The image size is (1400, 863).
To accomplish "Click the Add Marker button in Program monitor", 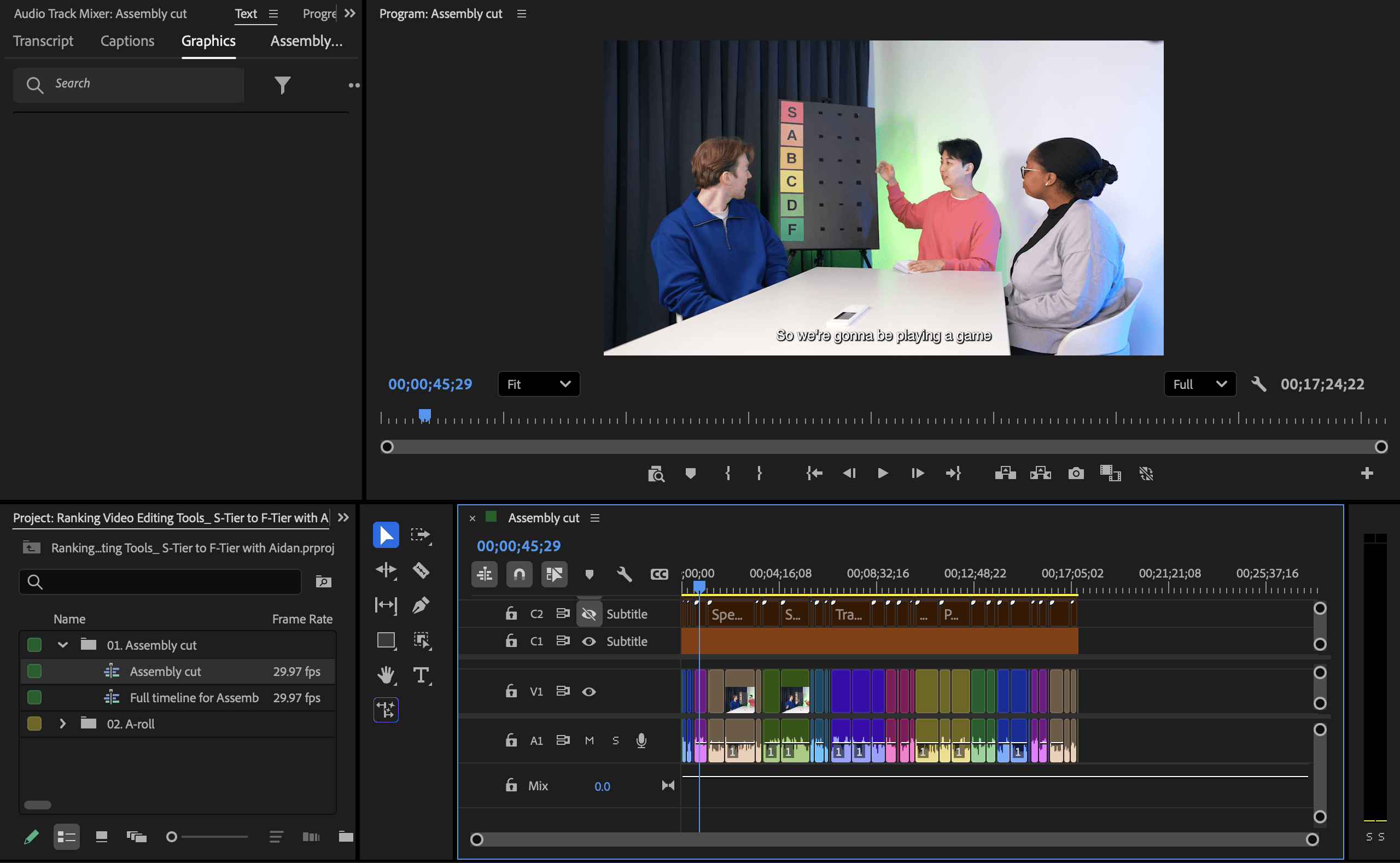I will click(x=691, y=473).
